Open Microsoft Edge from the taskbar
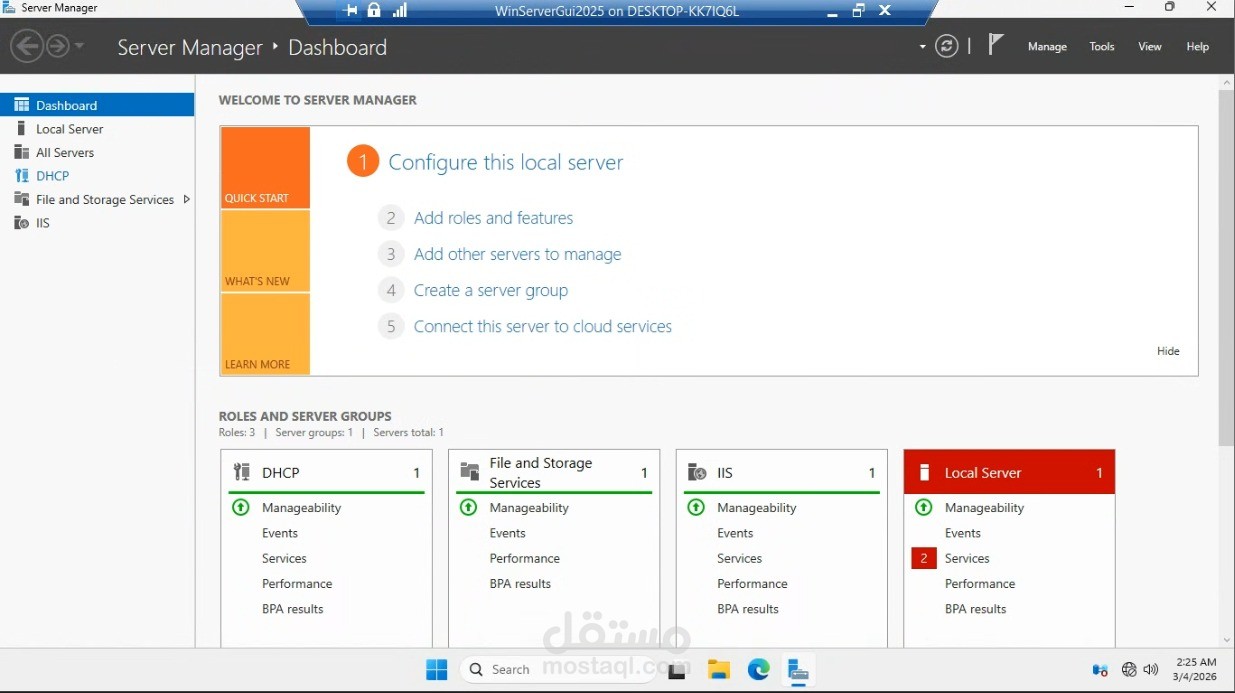Screen dimensions: 1235x693 [x=758, y=670]
